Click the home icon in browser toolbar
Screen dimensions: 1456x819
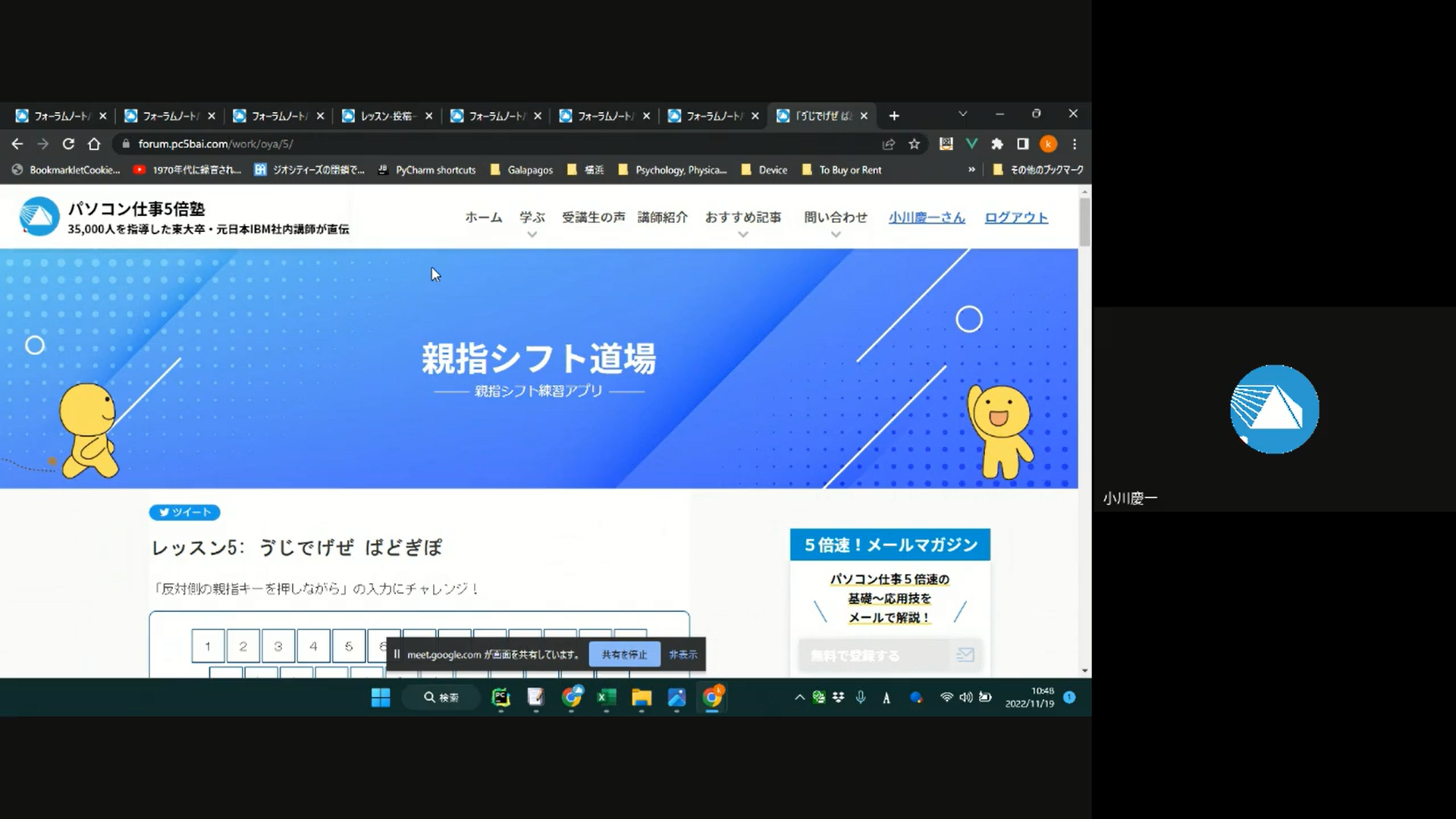[x=94, y=144]
